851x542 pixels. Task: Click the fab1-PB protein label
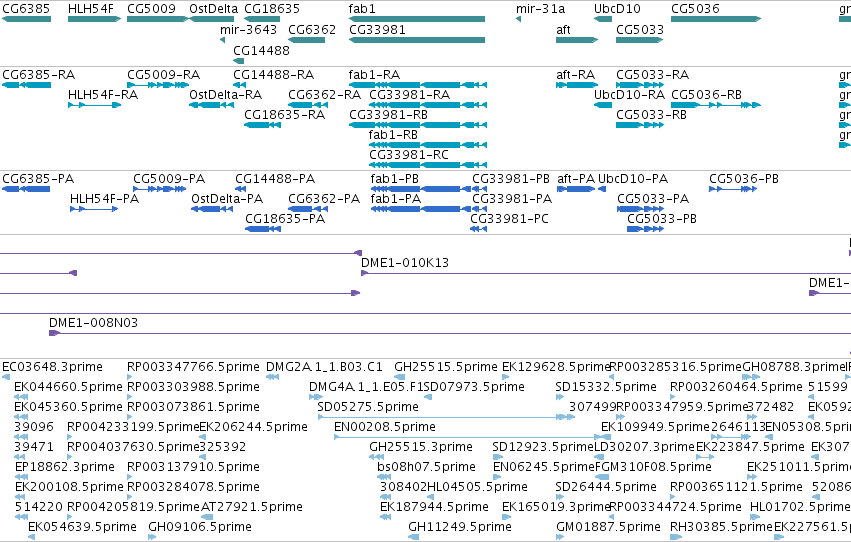click(x=395, y=178)
